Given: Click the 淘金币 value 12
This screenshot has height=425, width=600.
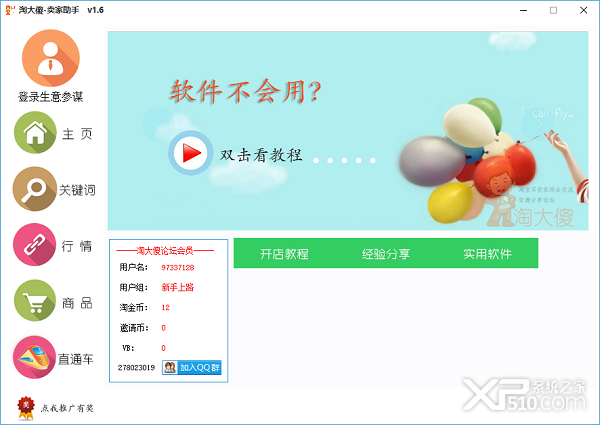Looking at the screenshot, I should coord(166,308).
